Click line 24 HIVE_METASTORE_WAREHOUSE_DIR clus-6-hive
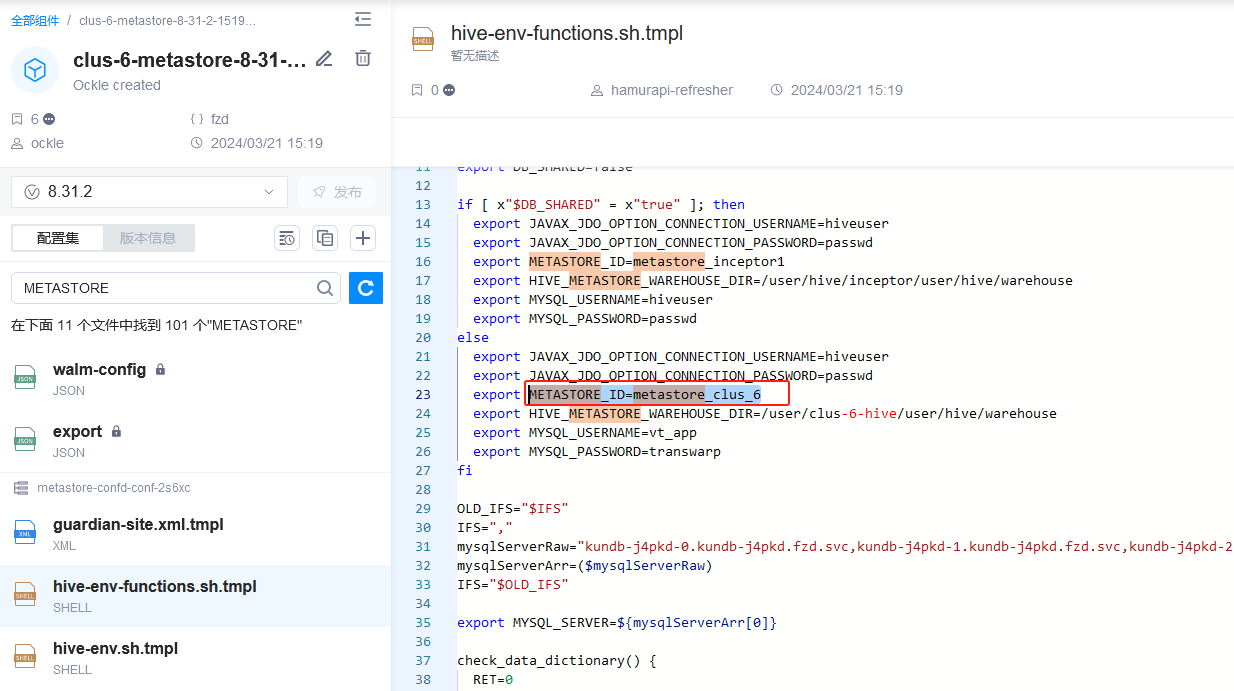Viewport: 1234px width, 691px height. click(764, 413)
